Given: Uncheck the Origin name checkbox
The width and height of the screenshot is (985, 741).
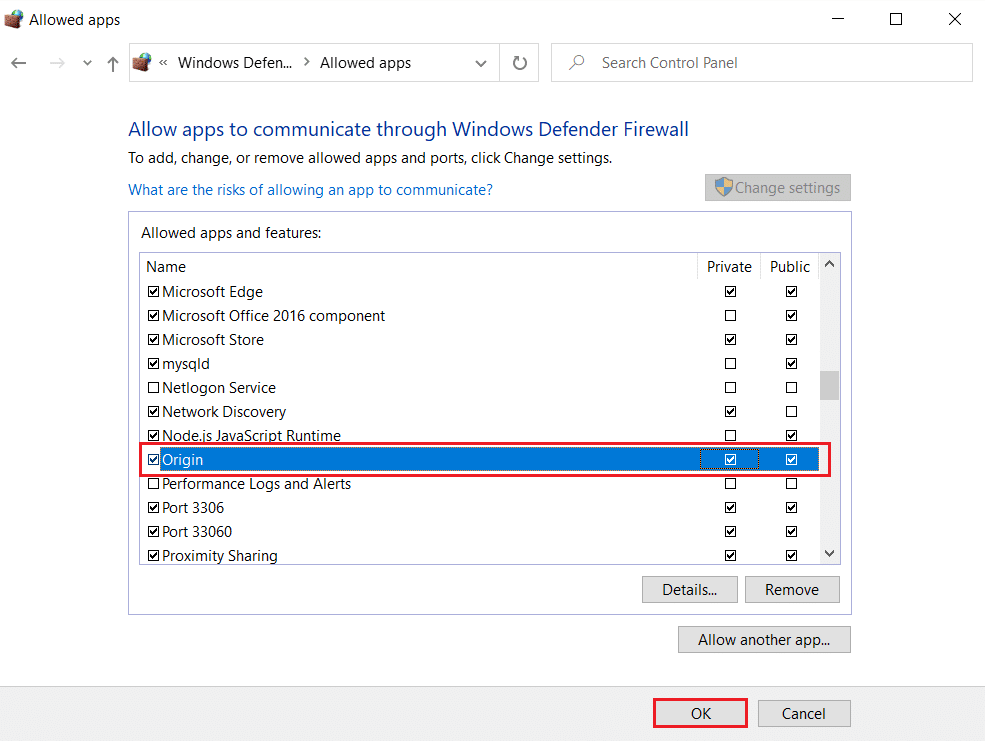Looking at the screenshot, I should (x=153, y=460).
